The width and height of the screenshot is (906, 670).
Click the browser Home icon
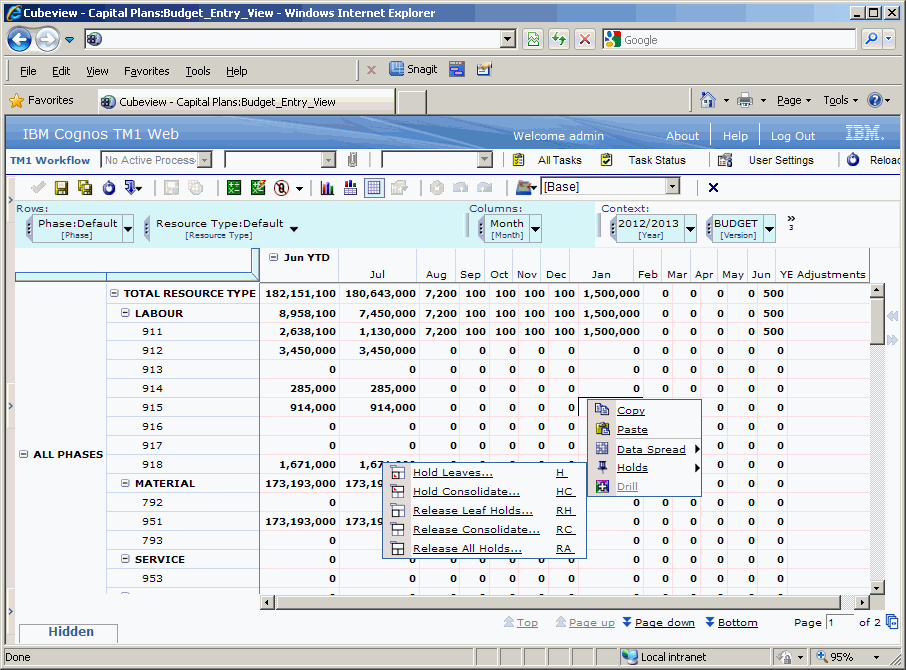pyautogui.click(x=708, y=100)
